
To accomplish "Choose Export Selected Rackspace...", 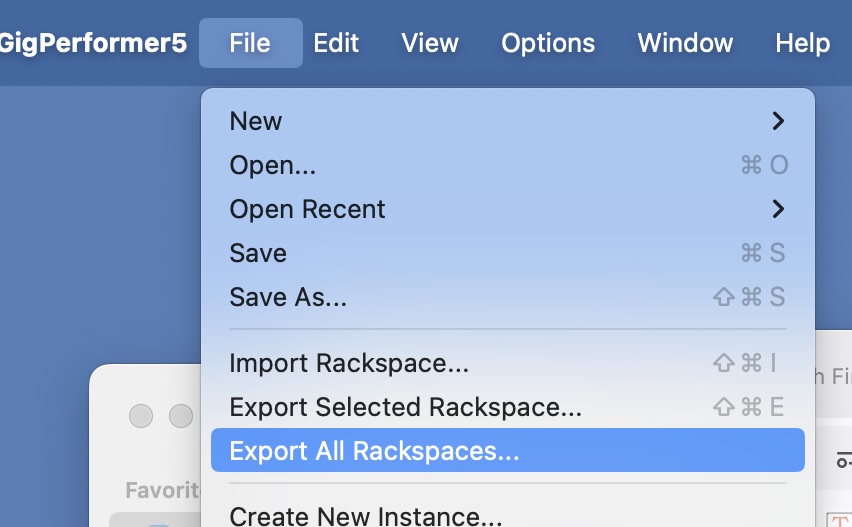I will pyautogui.click(x=508, y=406).
